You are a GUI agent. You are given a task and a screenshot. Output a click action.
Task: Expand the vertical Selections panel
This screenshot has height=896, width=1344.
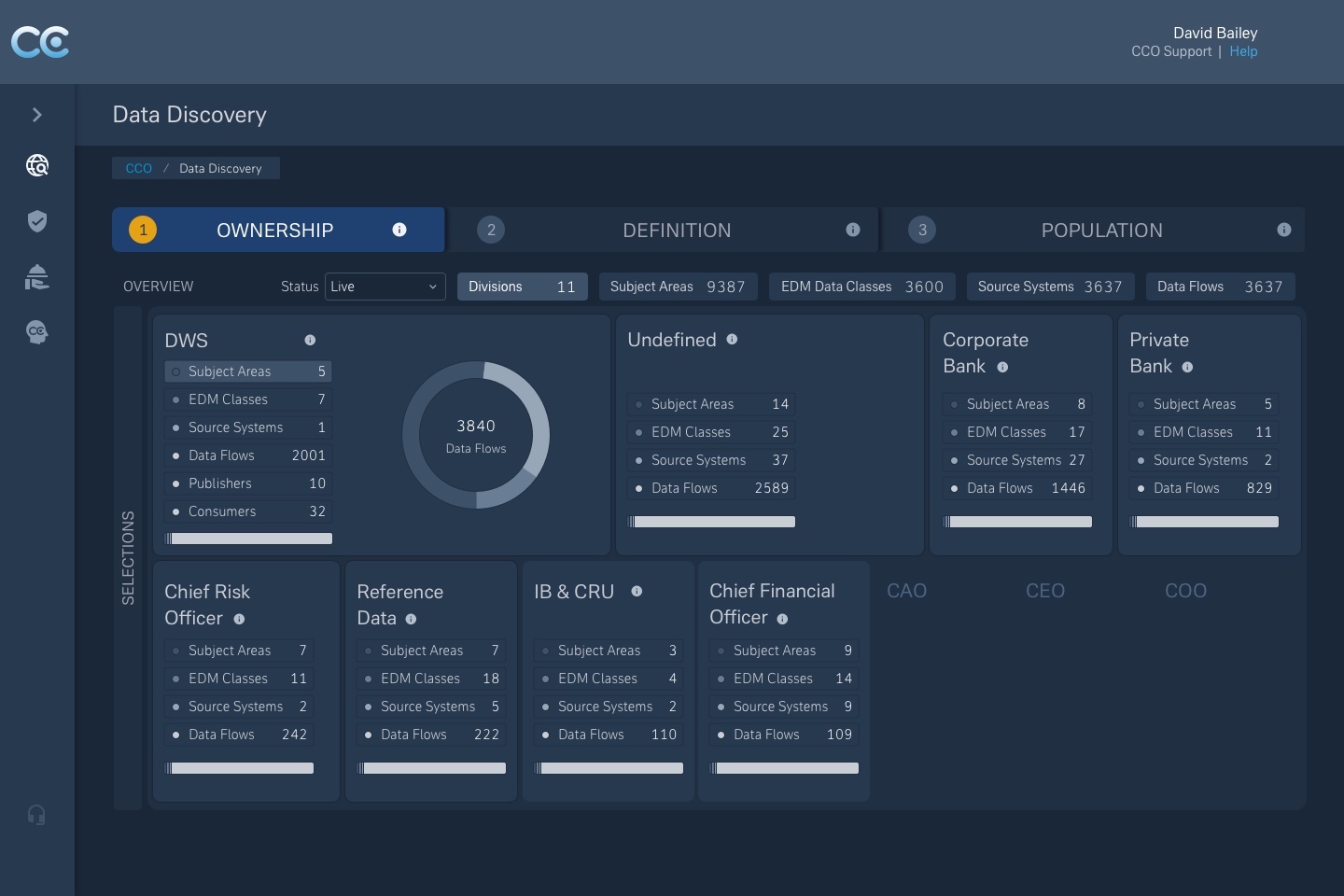pos(128,557)
